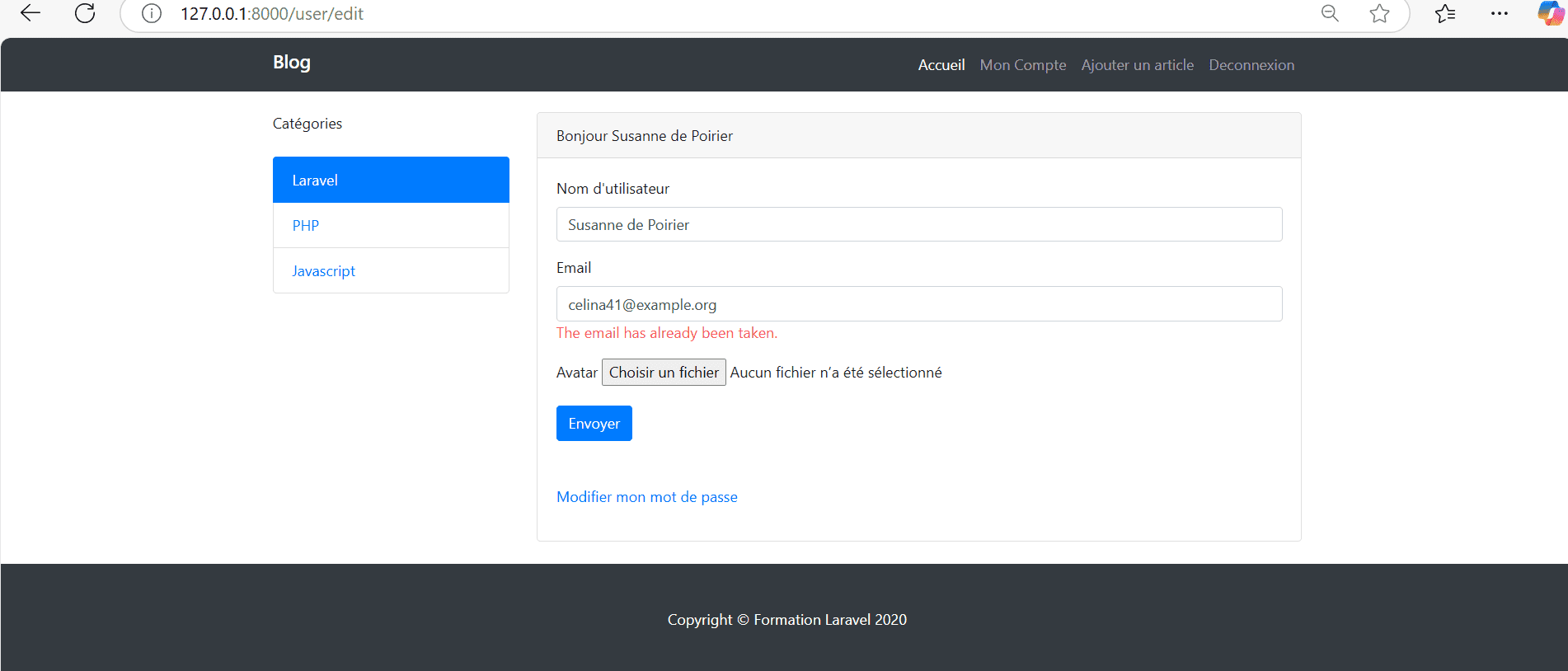The width and height of the screenshot is (1568, 671).
Task: Click the address bar URL 127.0.0.1:8000/user/edit
Action: point(272,14)
